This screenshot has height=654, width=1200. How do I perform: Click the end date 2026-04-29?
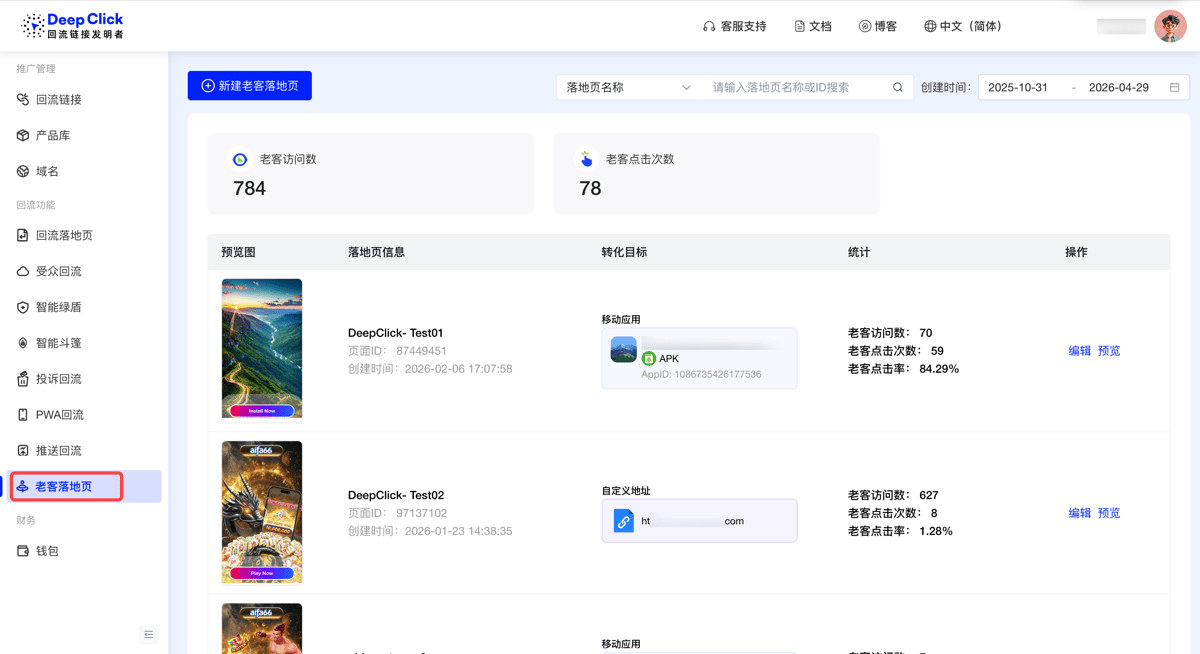(x=1119, y=87)
